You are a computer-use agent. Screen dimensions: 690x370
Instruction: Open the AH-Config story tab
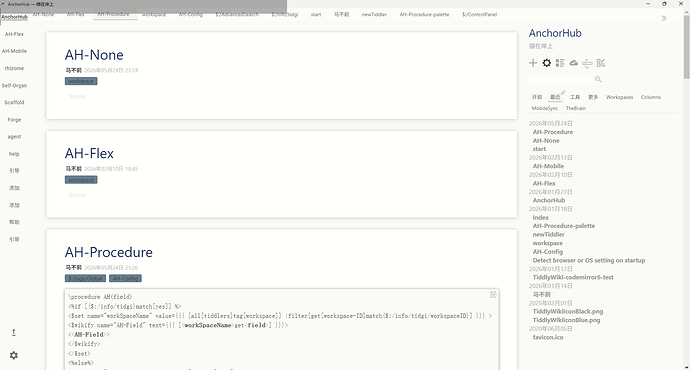click(x=191, y=14)
